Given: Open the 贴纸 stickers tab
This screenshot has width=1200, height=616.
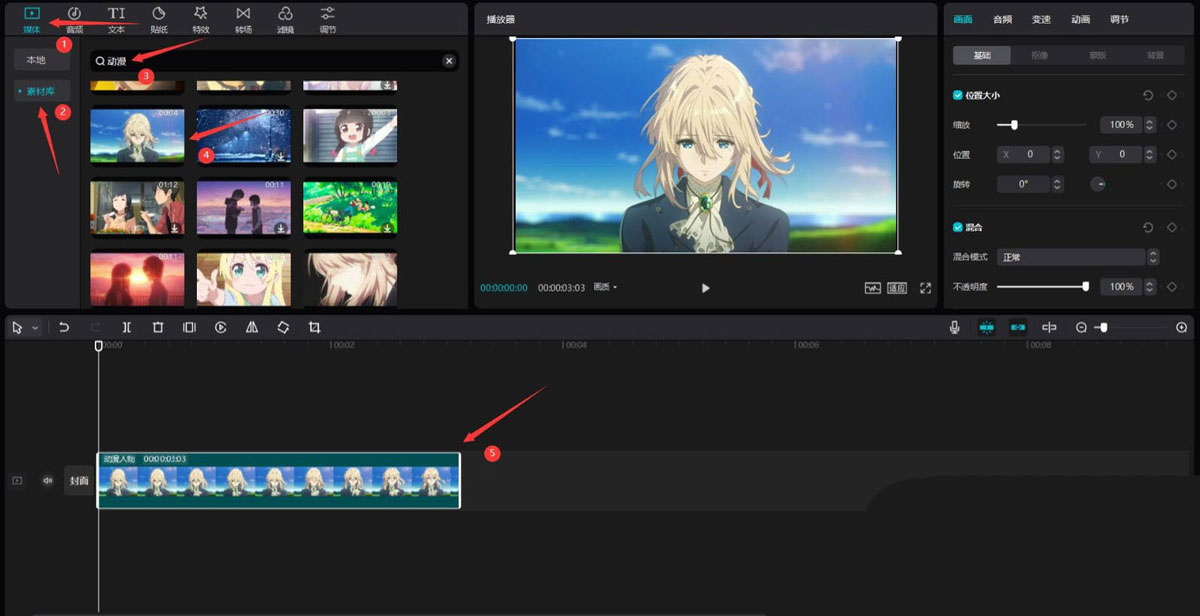Looking at the screenshot, I should (x=159, y=18).
